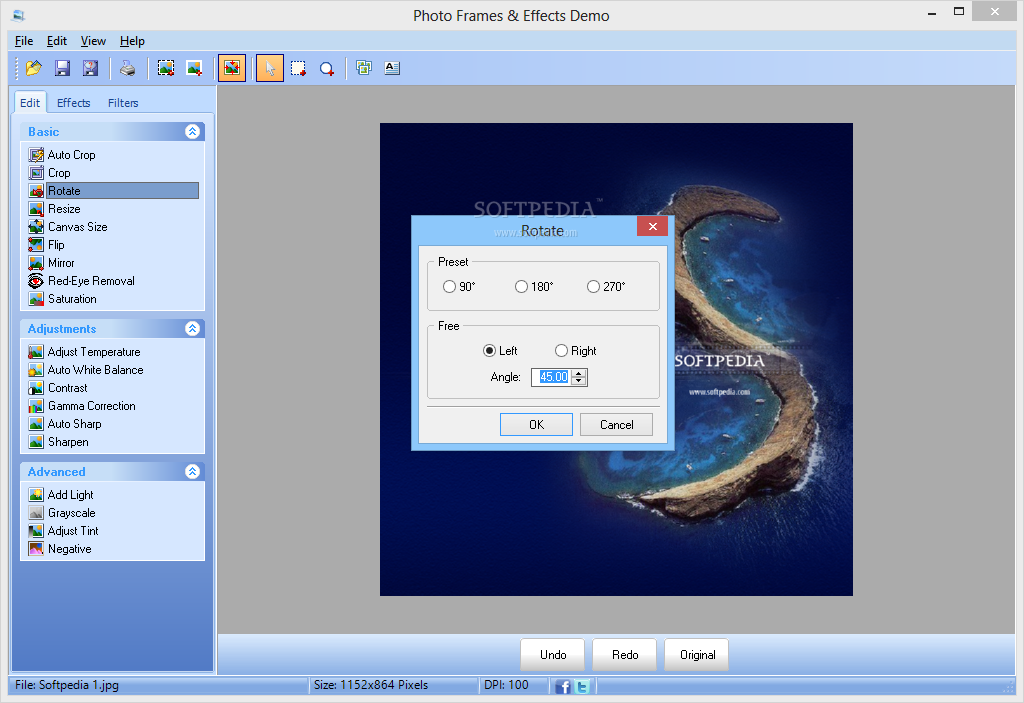The height and width of the screenshot is (703, 1024).
Task: Click the Facebook icon in status bar
Action: [x=563, y=686]
